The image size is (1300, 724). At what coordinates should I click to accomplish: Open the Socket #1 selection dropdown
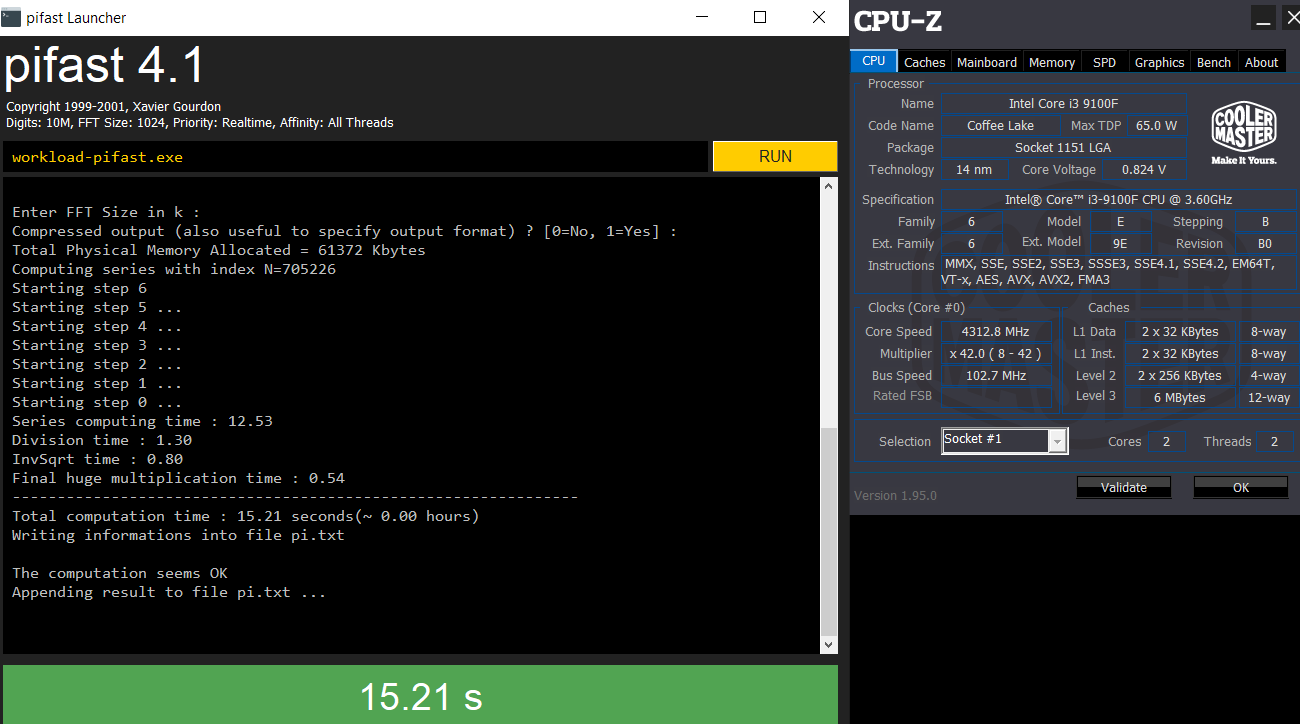[x=1057, y=440]
